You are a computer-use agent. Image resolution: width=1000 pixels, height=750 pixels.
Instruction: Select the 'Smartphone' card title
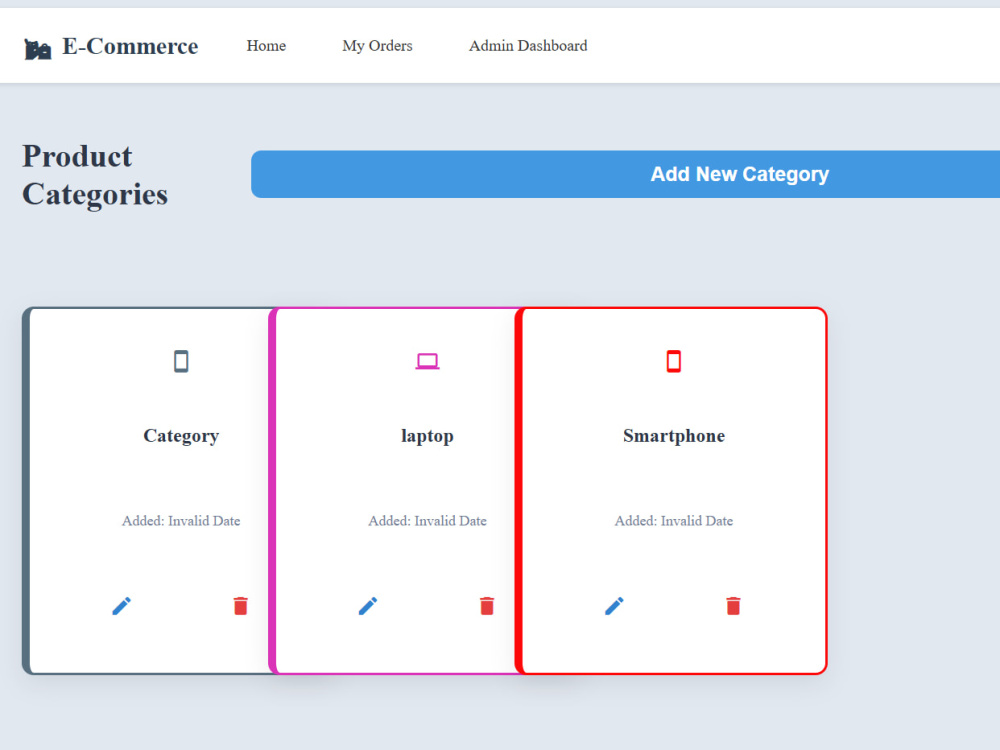tap(674, 436)
